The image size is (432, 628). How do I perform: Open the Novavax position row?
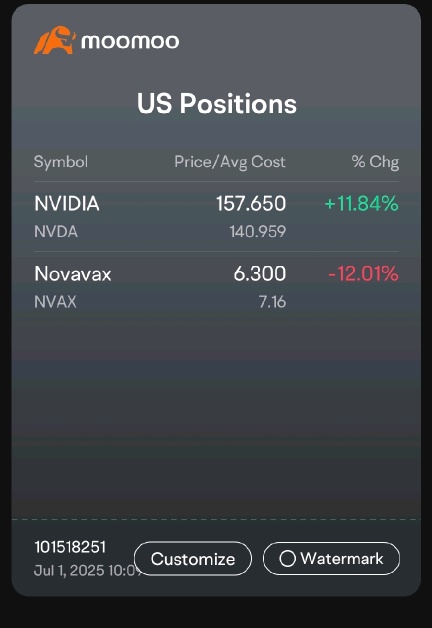[217, 287]
